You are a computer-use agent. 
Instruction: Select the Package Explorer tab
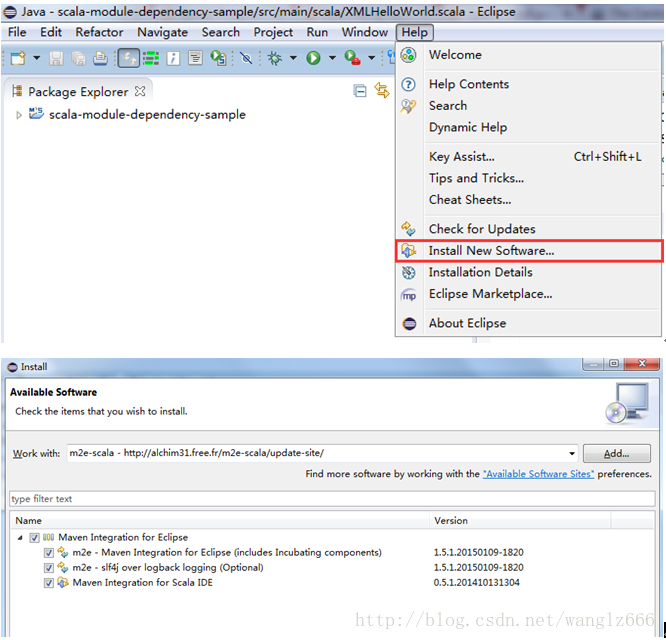point(78,92)
